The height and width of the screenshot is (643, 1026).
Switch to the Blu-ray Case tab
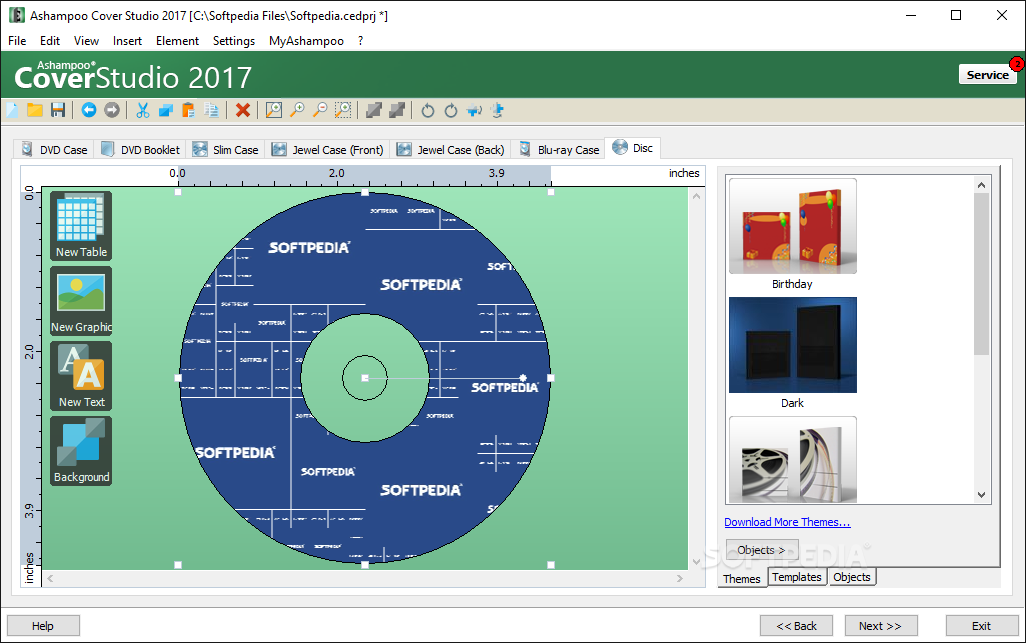[558, 149]
